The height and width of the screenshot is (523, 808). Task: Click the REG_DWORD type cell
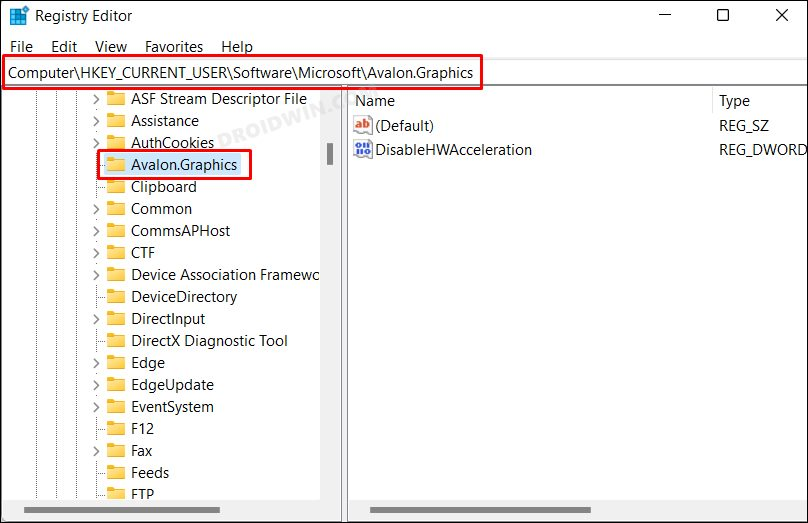tap(763, 150)
